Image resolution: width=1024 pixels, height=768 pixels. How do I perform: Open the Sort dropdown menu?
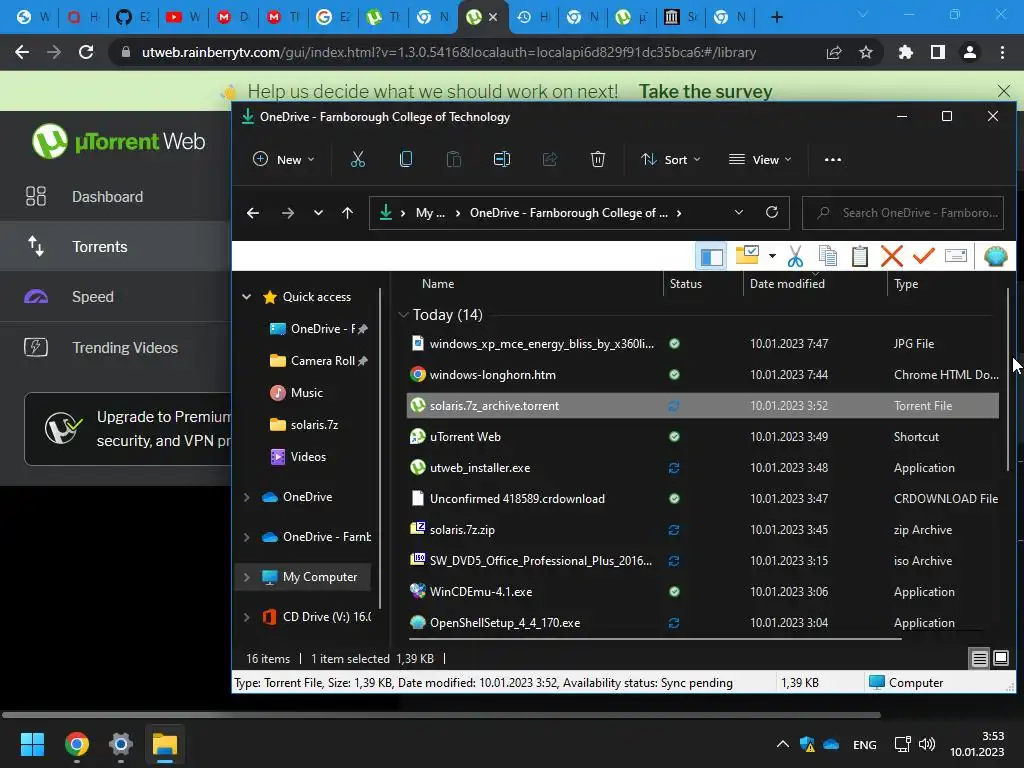click(x=670, y=159)
